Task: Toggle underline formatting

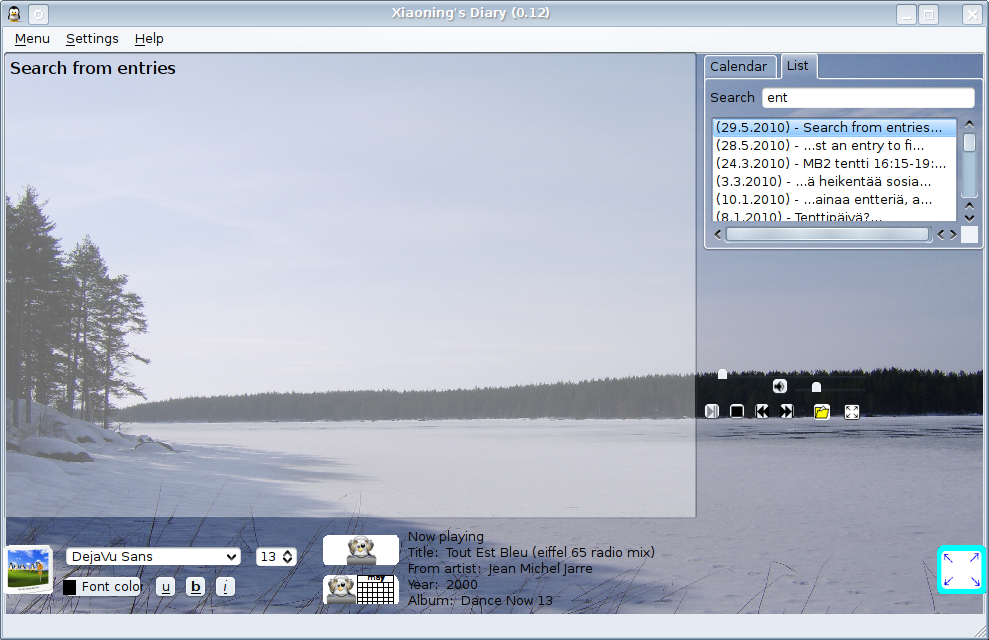Action: 165,587
